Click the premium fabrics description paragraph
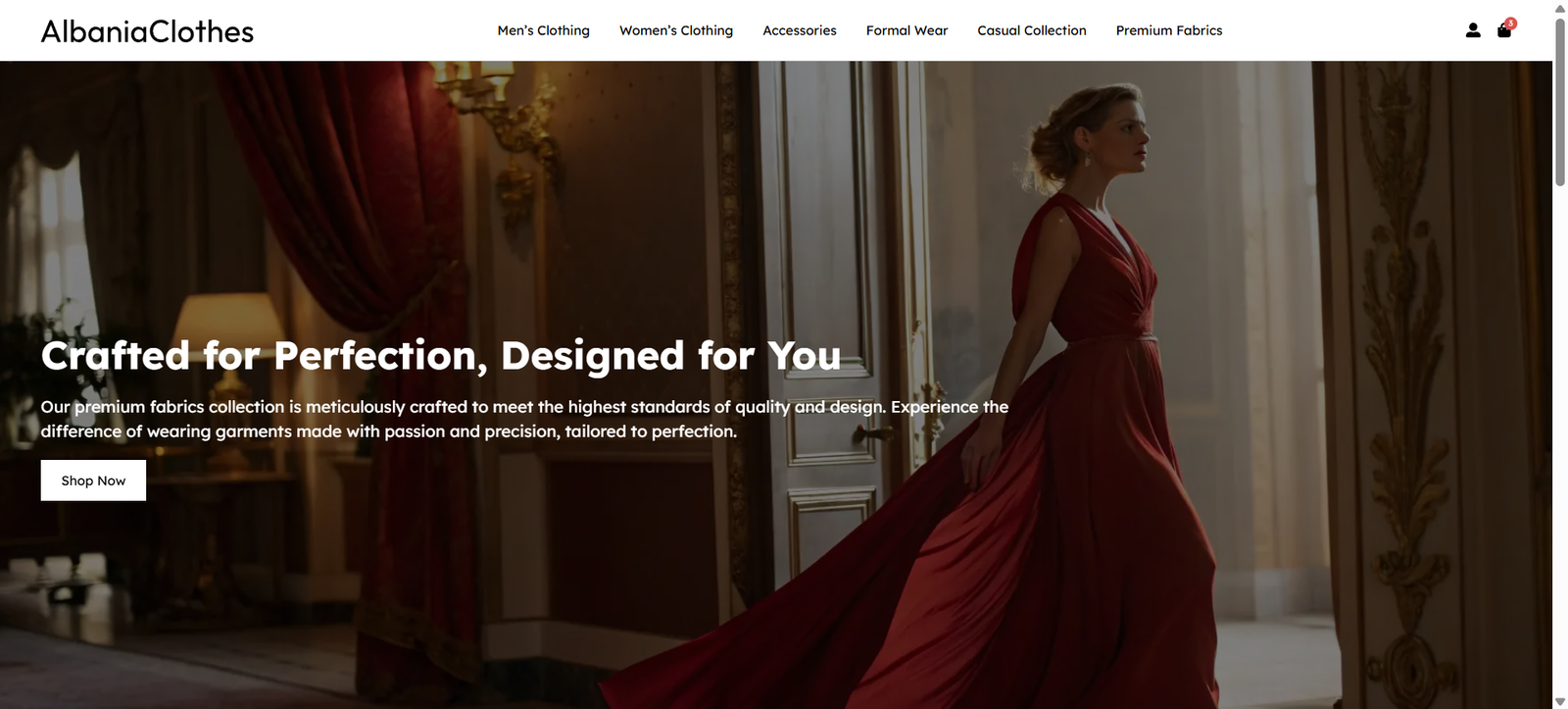The image size is (1568, 709). click(x=524, y=419)
